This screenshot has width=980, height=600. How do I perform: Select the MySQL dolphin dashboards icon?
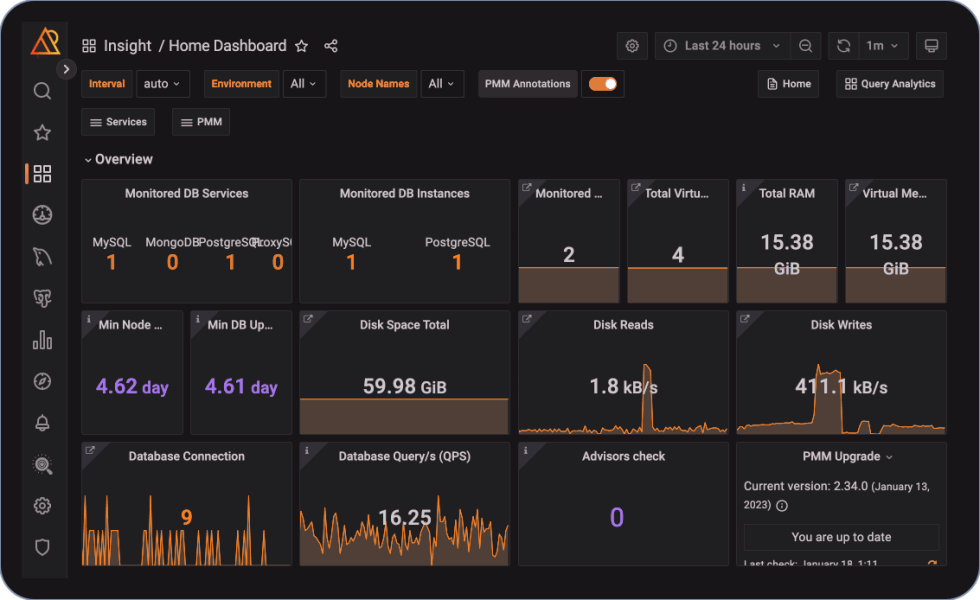tap(42, 256)
